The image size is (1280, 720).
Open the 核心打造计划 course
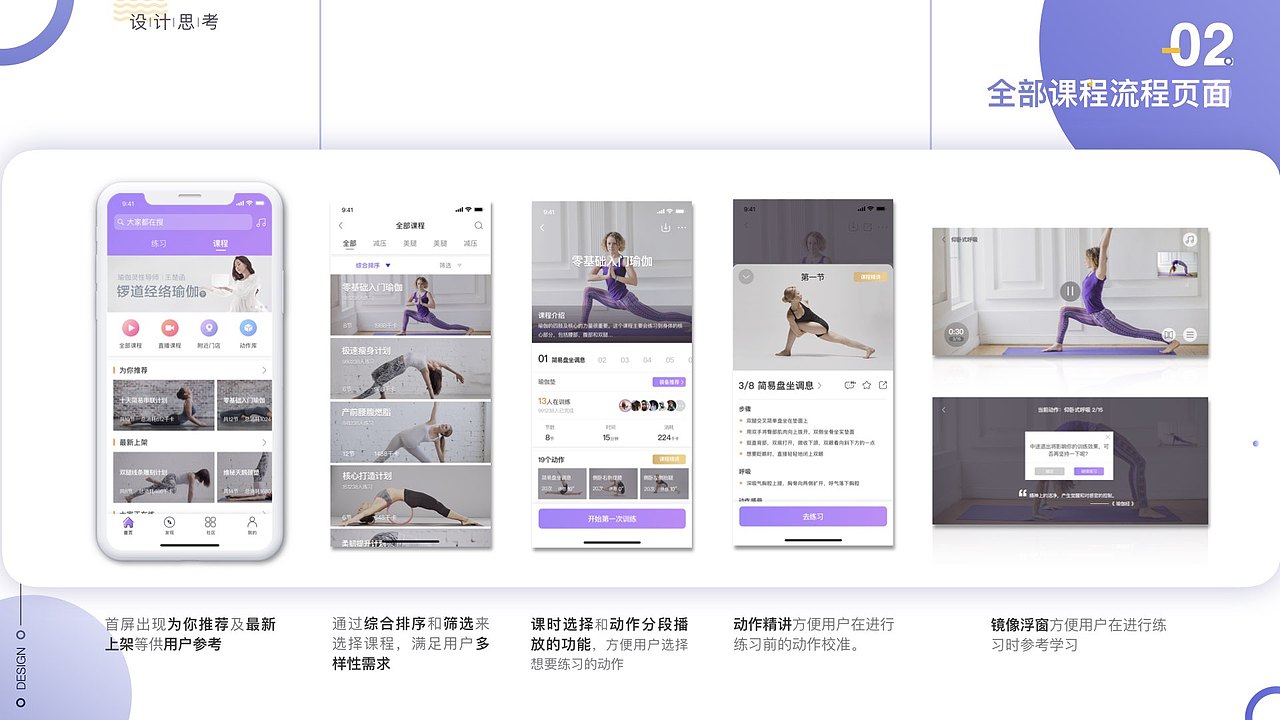coord(410,497)
